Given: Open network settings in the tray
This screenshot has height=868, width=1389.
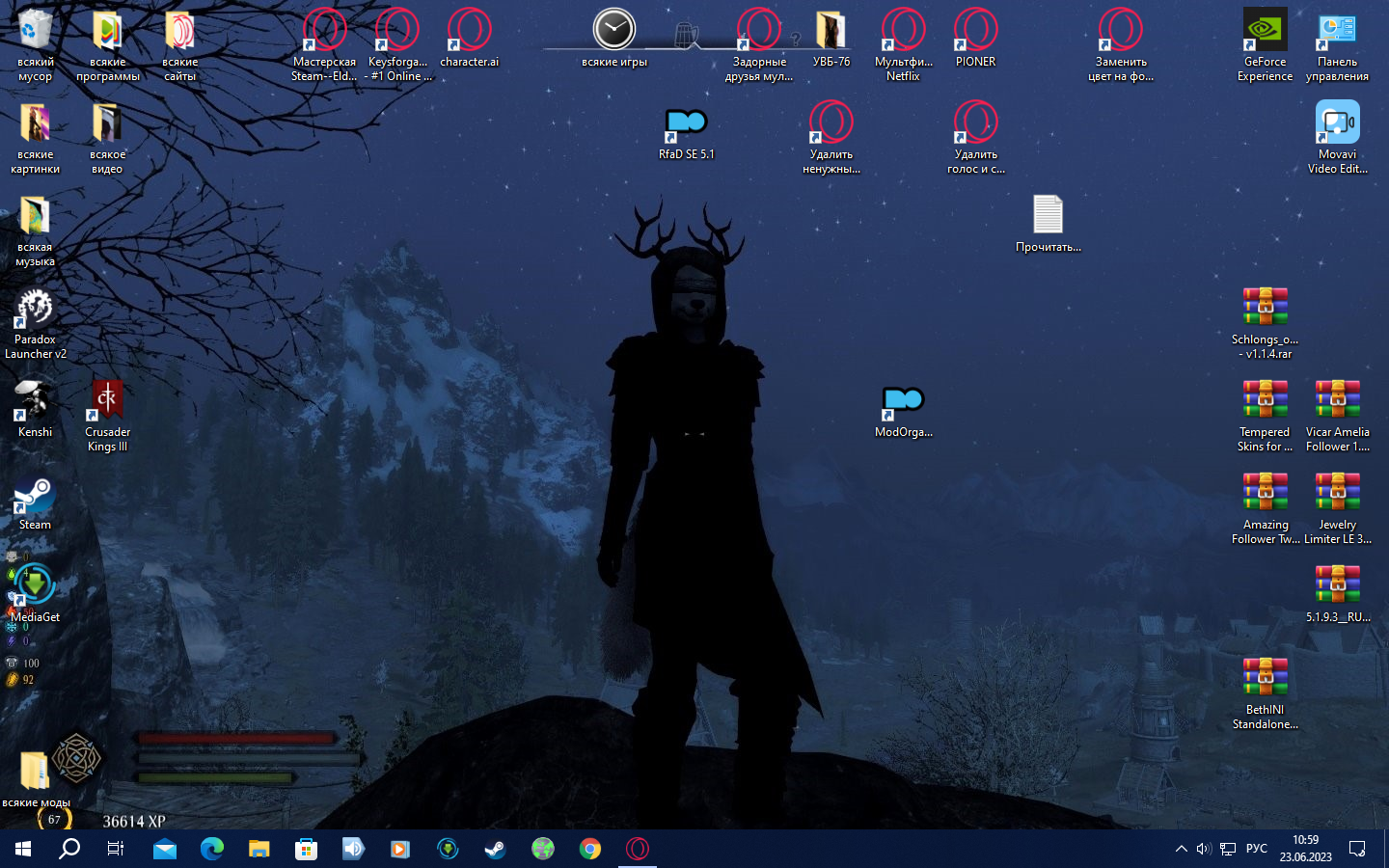Looking at the screenshot, I should [1228, 849].
